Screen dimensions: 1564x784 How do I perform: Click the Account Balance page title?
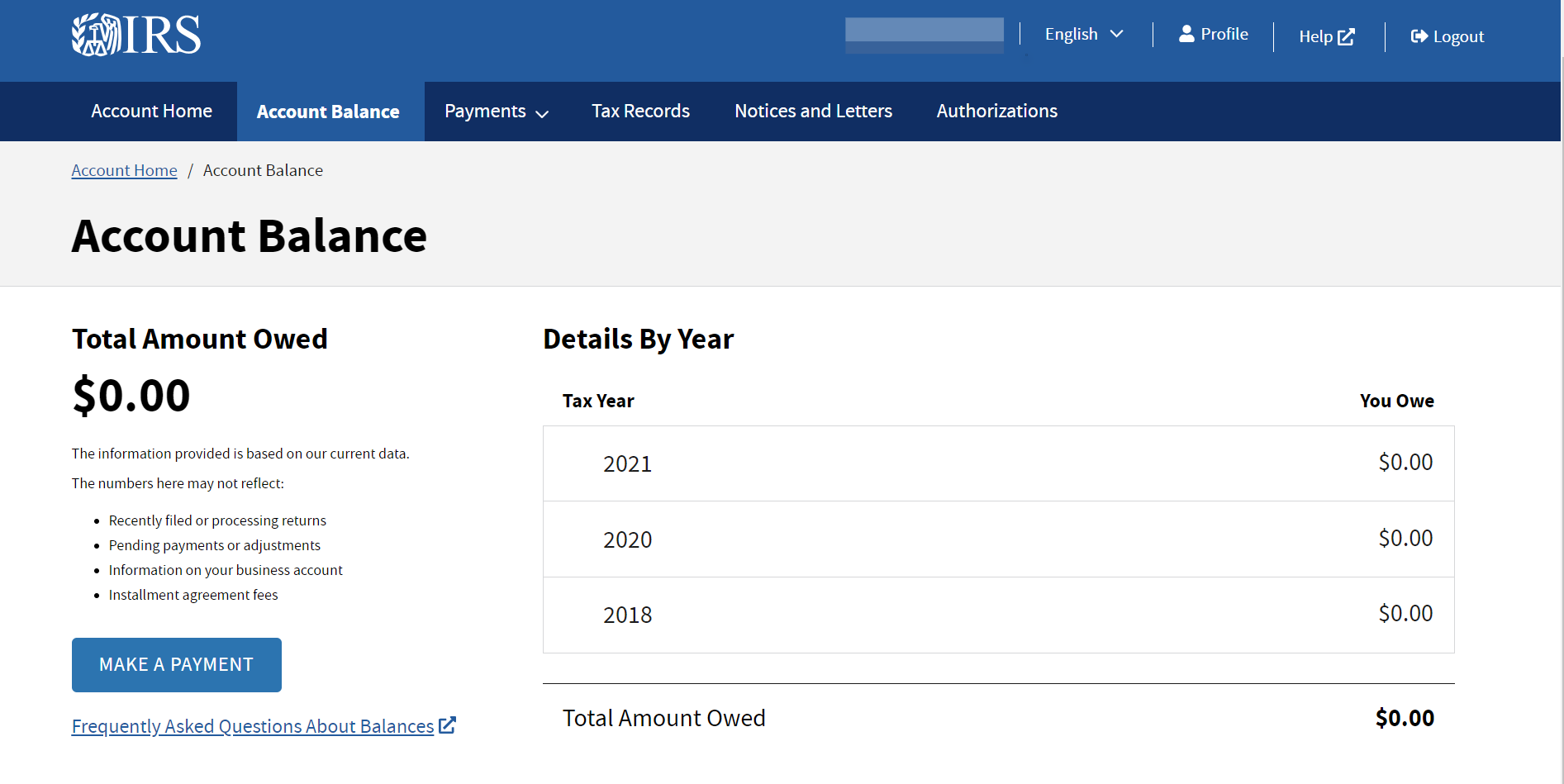coord(250,235)
